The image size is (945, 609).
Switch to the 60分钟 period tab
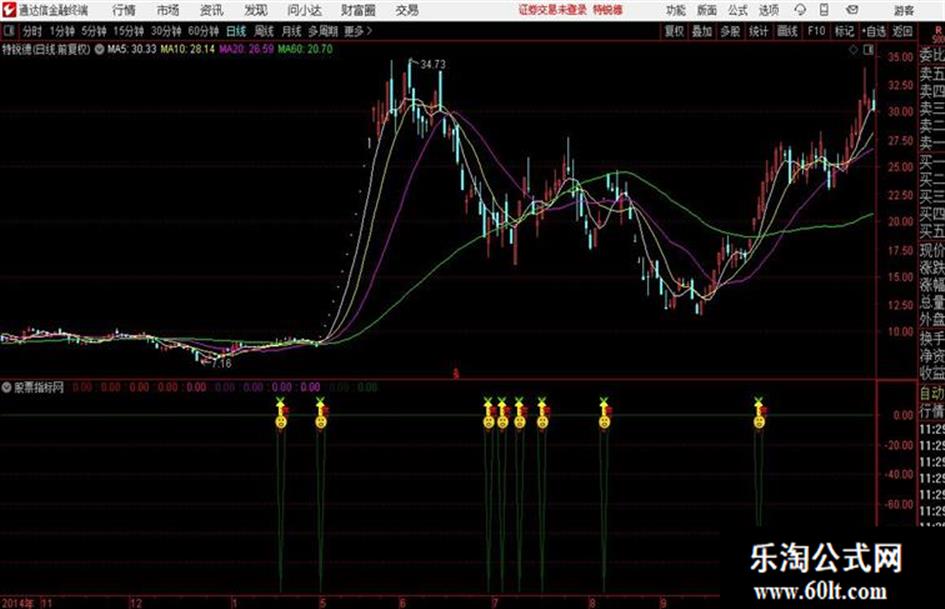(203, 31)
